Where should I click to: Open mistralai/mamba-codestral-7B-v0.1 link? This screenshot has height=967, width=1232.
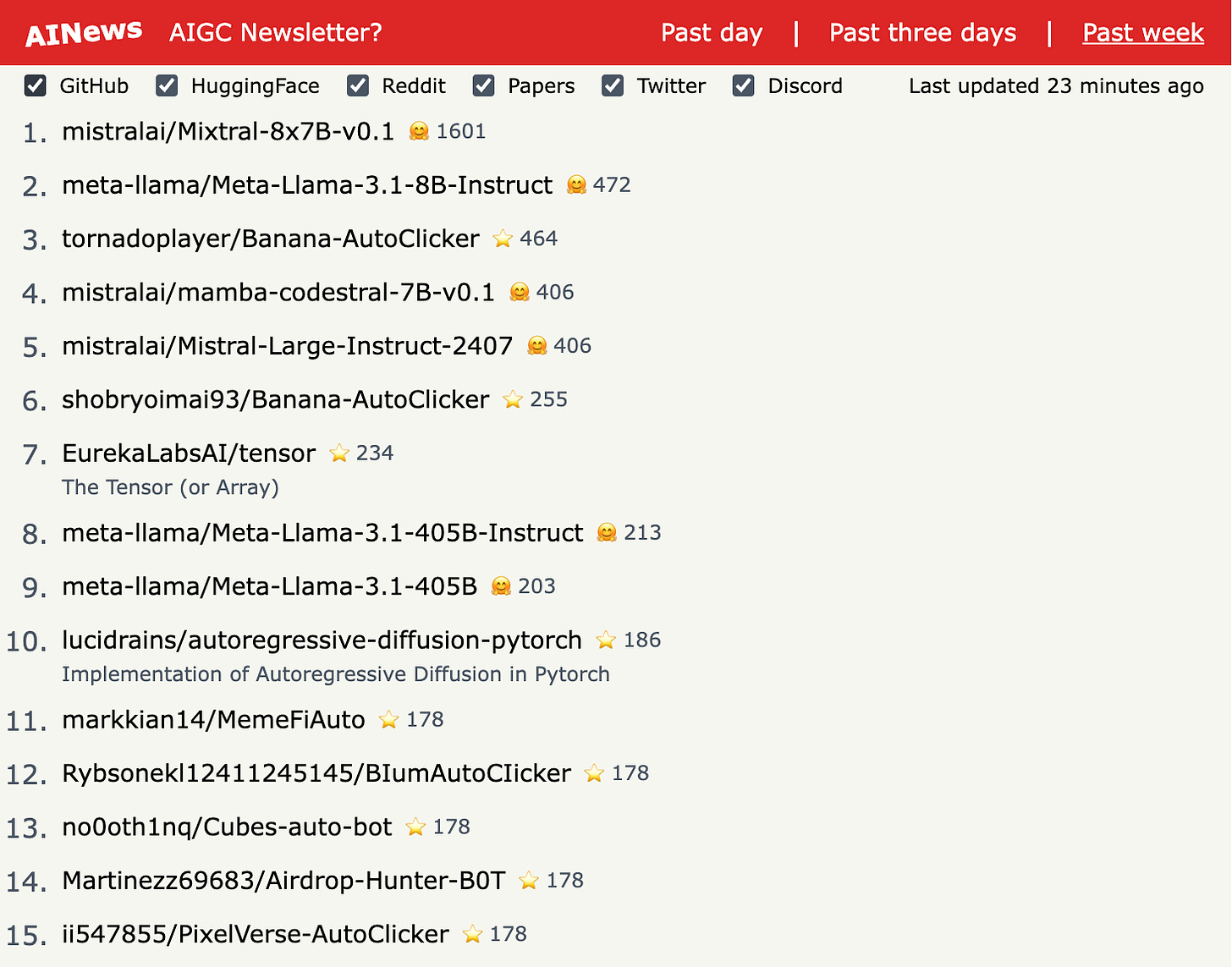tap(278, 292)
